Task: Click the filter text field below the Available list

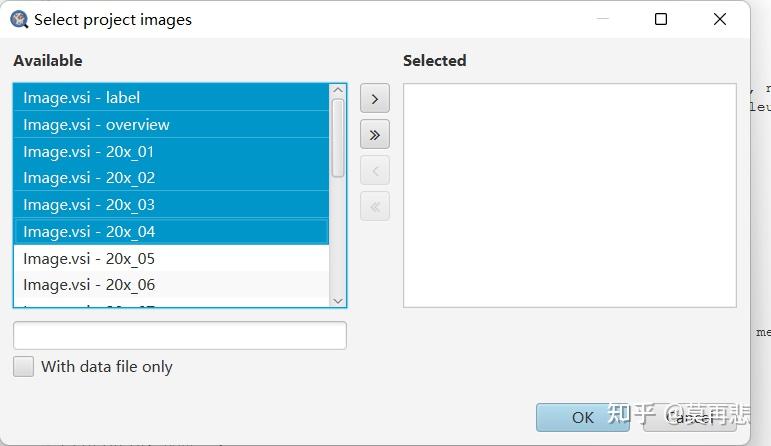Action: [x=180, y=335]
